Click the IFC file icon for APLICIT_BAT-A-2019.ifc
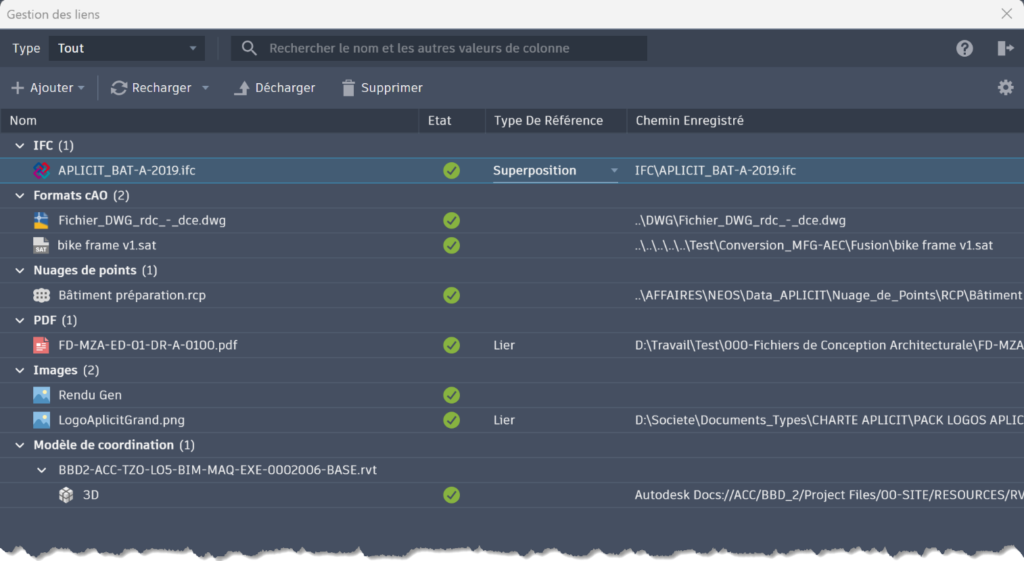Screen dimensions: 1024x561 [x=41, y=170]
